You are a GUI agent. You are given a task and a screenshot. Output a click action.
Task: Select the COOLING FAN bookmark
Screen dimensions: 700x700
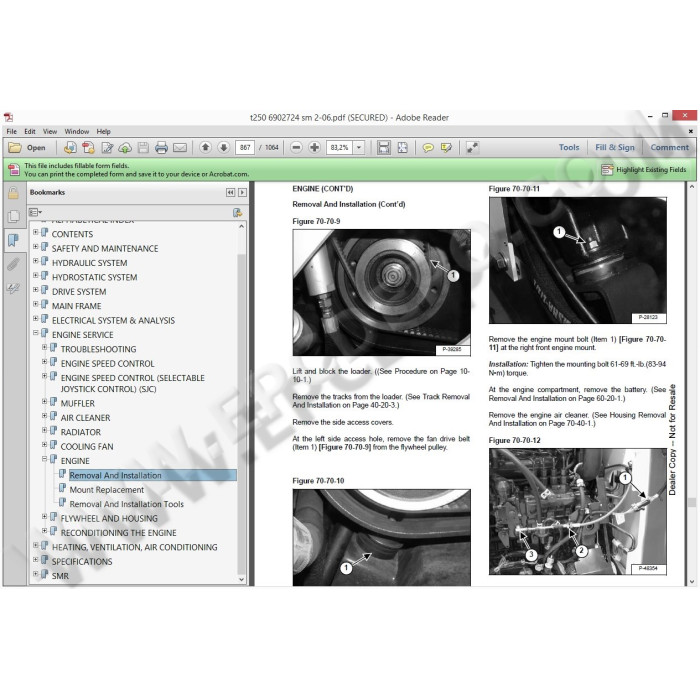coord(87,446)
